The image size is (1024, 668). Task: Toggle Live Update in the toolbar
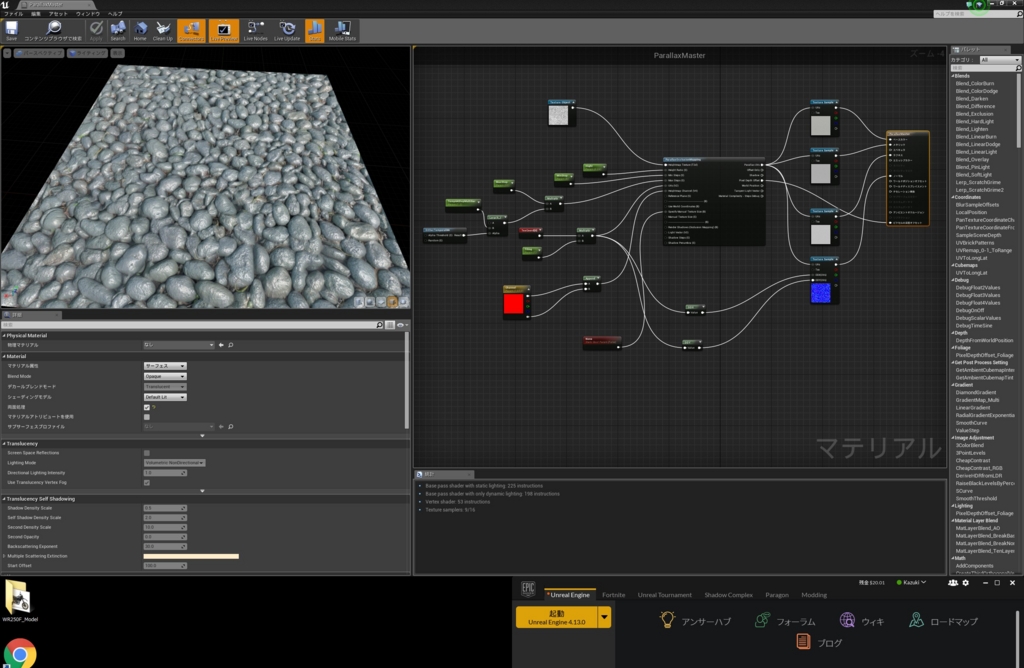(x=287, y=30)
